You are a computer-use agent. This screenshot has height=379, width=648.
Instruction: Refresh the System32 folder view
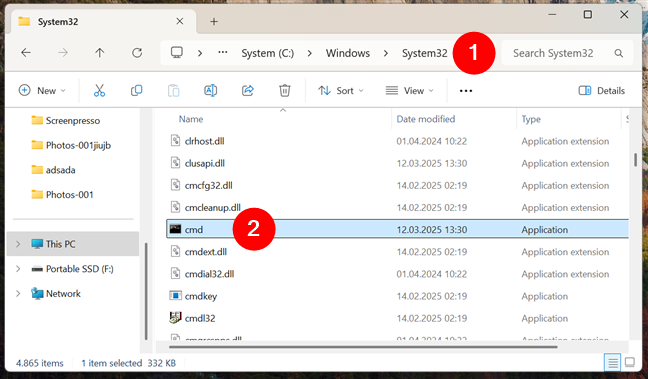tap(137, 53)
